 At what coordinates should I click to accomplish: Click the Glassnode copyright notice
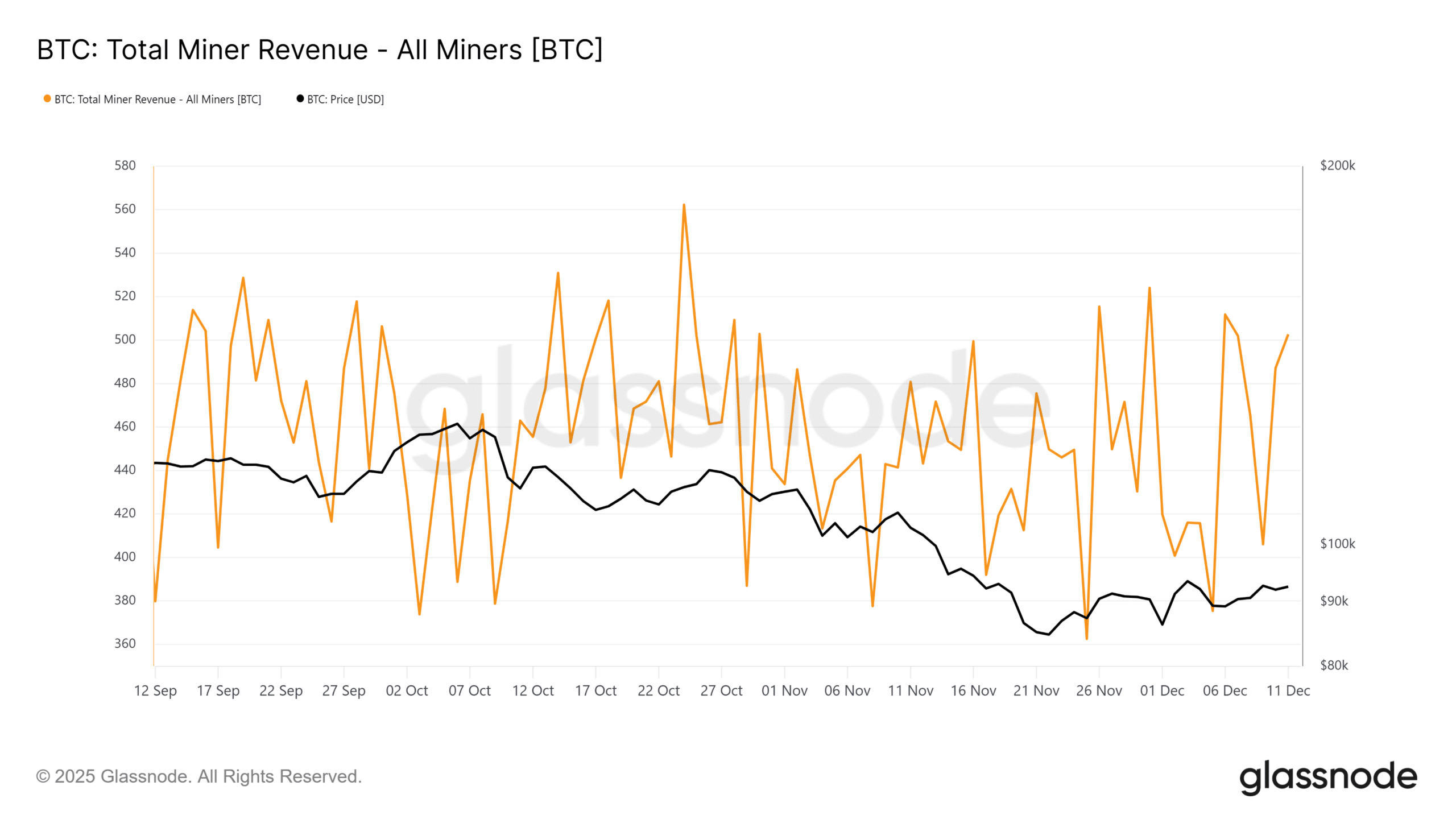199,776
